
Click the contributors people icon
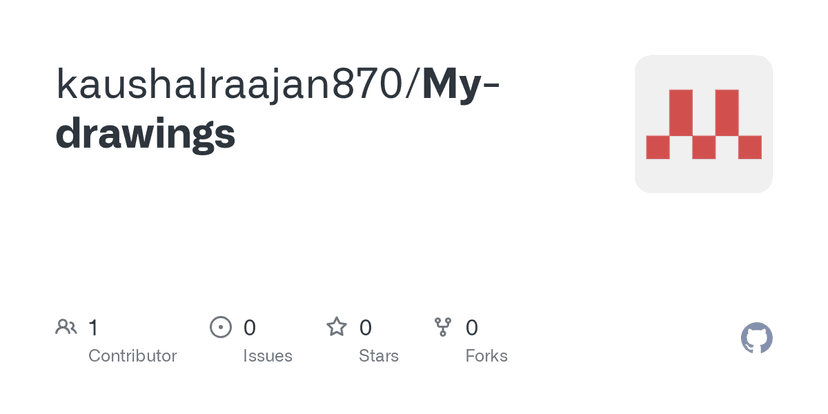tap(66, 327)
